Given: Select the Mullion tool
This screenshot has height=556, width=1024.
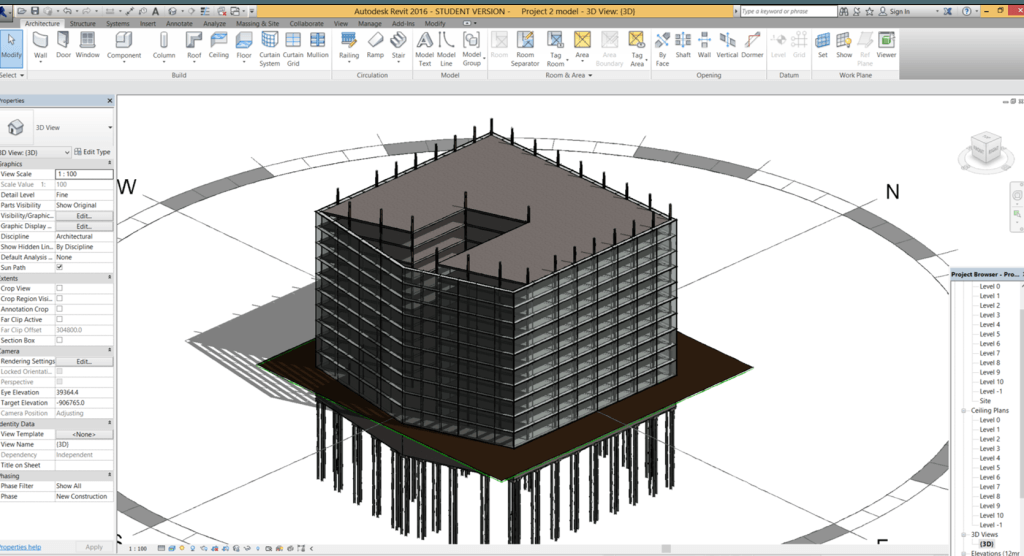Looking at the screenshot, I should [x=317, y=46].
